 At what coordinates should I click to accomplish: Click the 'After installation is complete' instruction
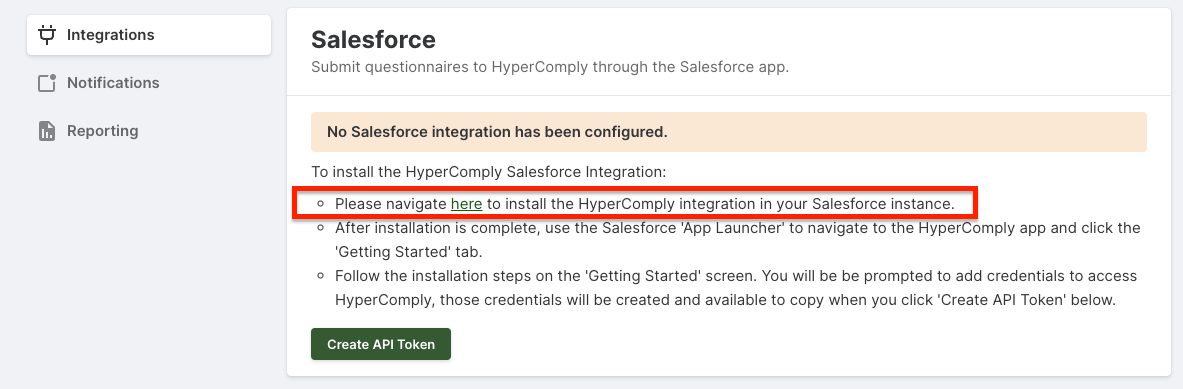point(737,240)
